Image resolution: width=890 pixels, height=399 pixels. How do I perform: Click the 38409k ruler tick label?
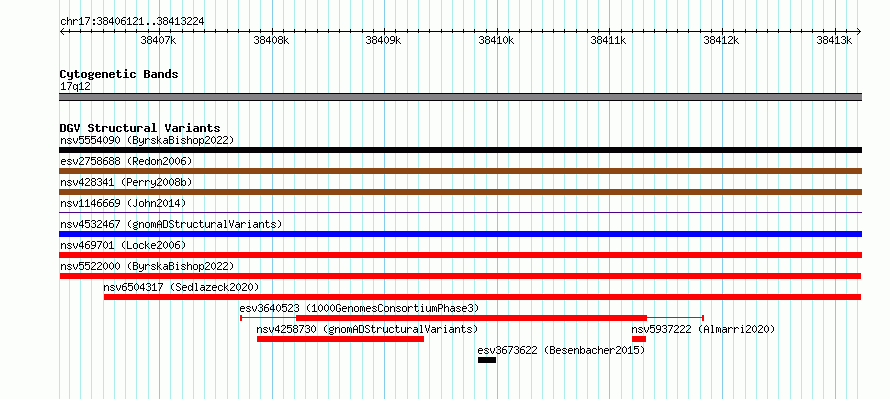pyautogui.click(x=384, y=41)
